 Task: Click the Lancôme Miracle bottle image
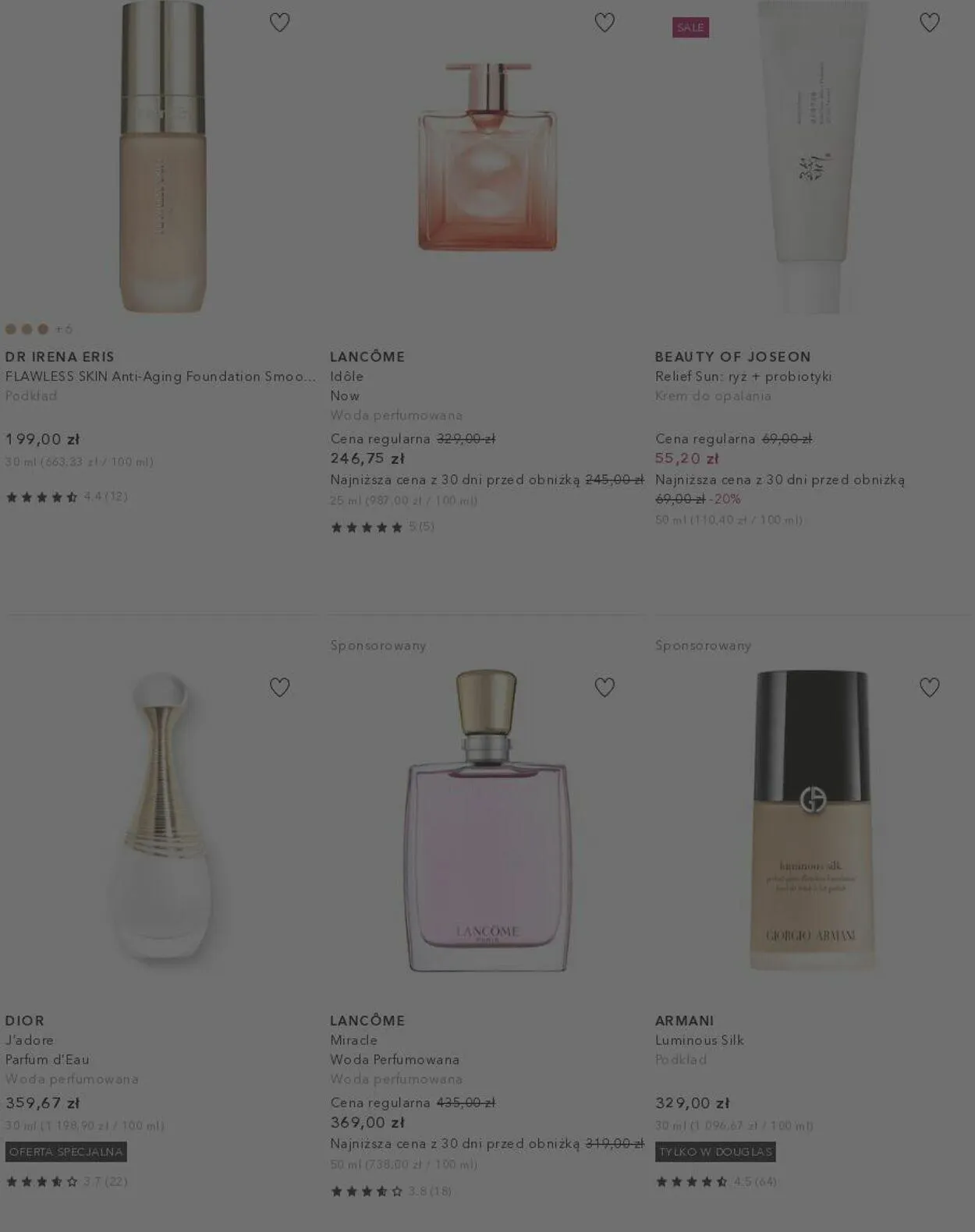pyautogui.click(x=487, y=820)
